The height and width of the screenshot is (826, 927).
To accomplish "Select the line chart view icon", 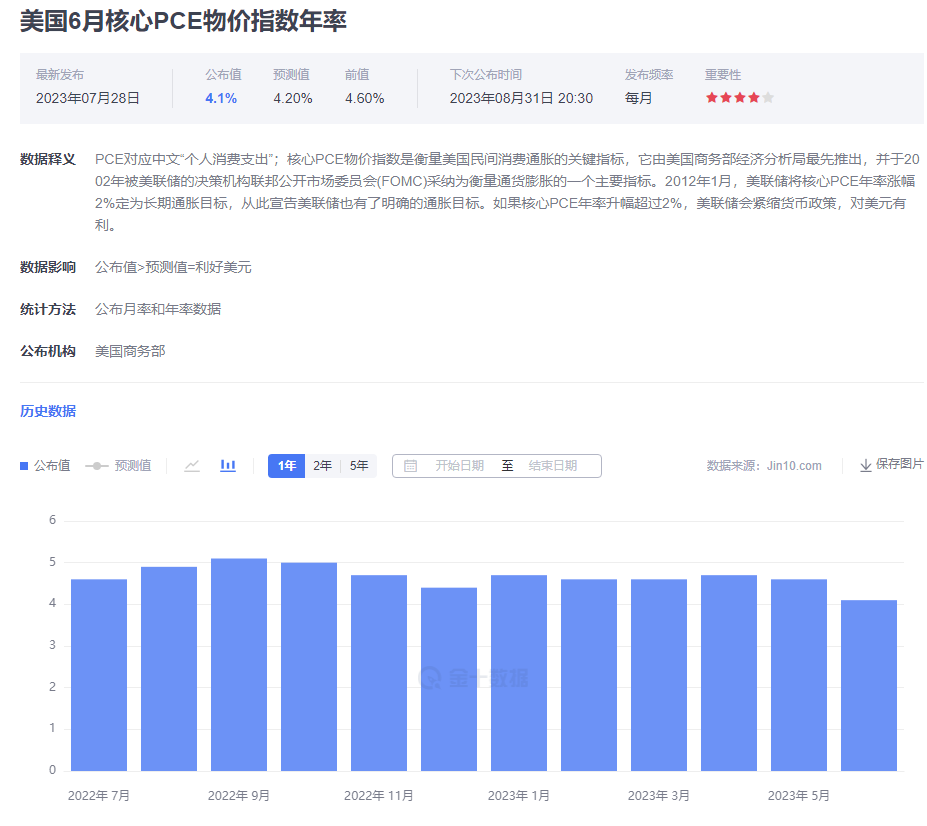I will point(191,465).
